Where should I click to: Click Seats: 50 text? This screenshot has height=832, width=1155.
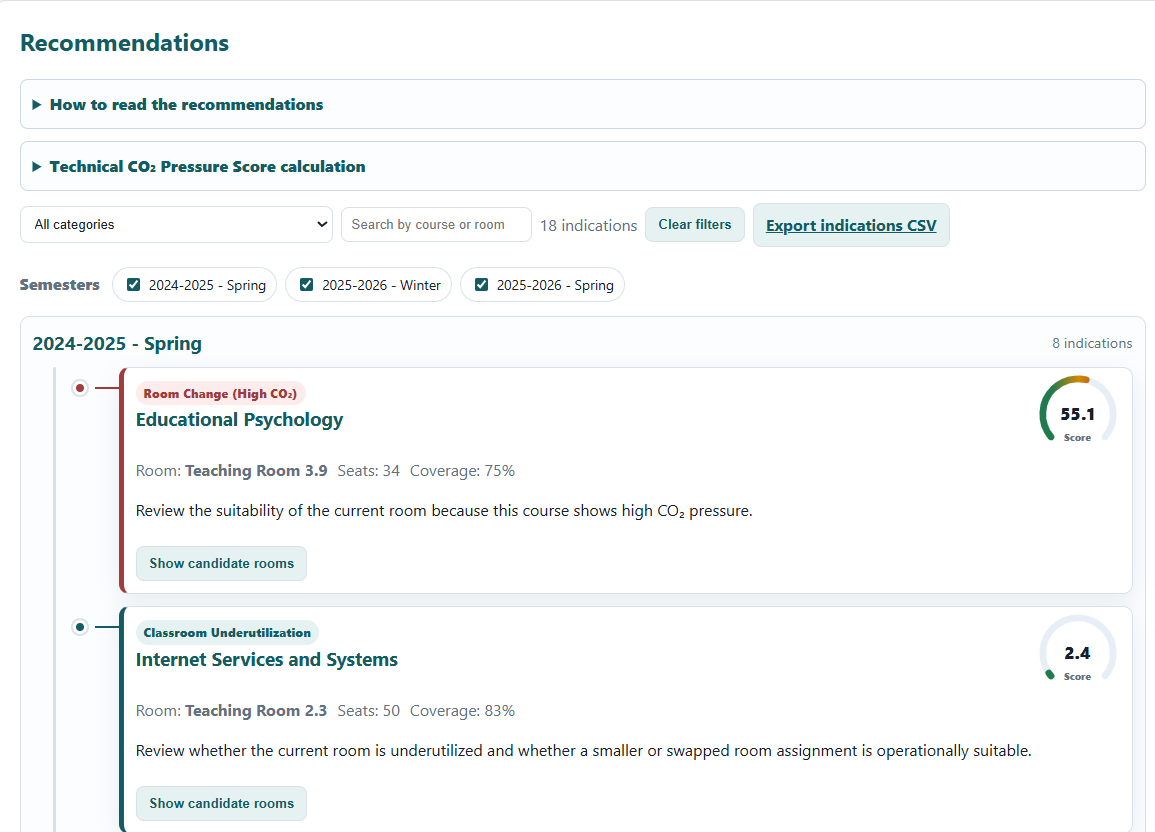368,711
